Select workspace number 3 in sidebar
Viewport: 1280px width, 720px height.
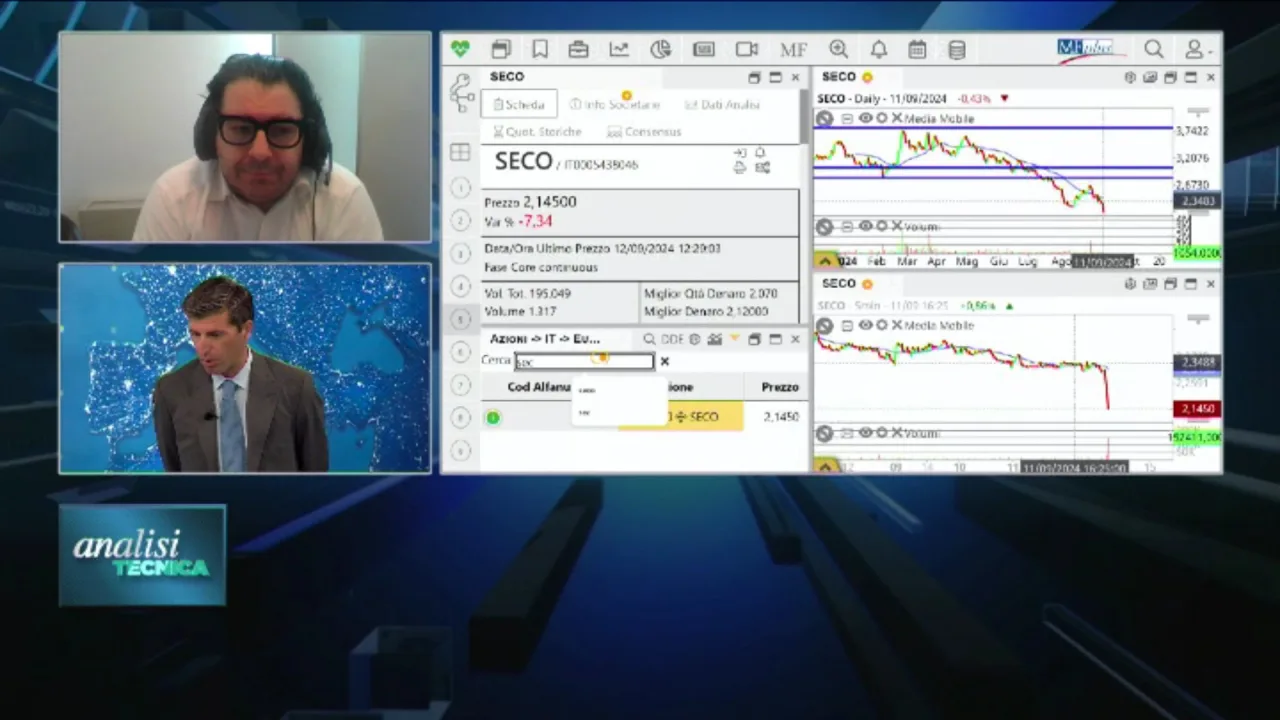[x=460, y=253]
